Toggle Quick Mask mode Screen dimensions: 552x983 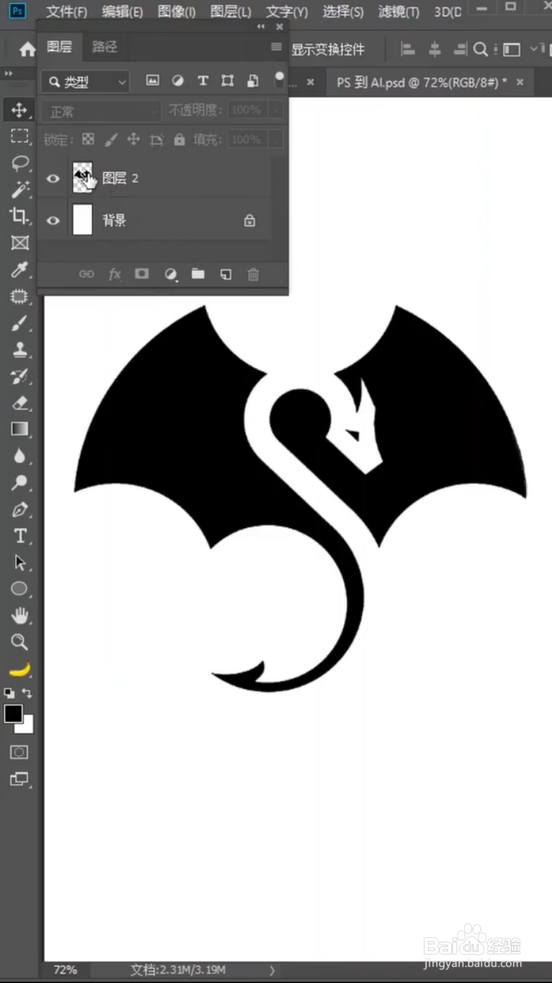click(19, 752)
